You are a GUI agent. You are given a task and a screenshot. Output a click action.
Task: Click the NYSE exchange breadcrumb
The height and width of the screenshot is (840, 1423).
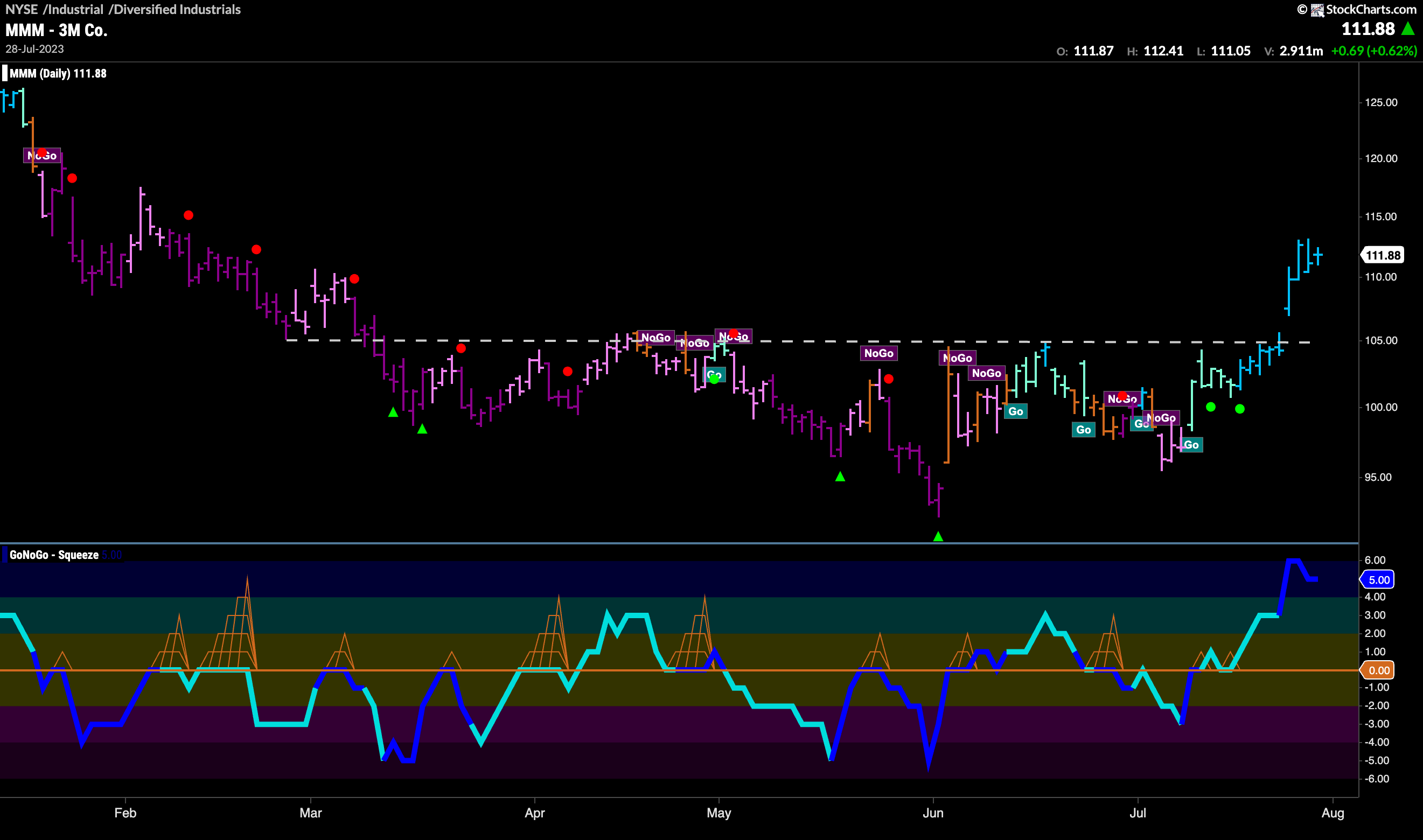click(22, 10)
